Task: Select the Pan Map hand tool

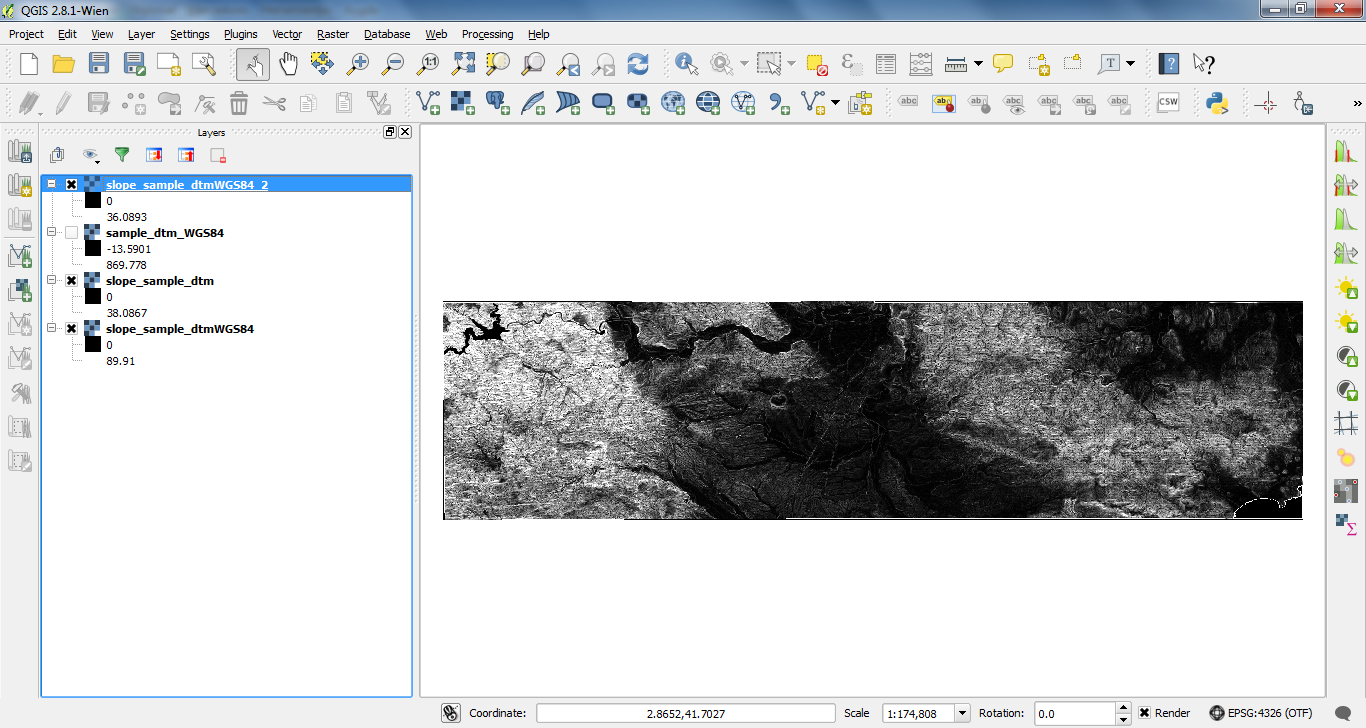Action: tap(288, 64)
